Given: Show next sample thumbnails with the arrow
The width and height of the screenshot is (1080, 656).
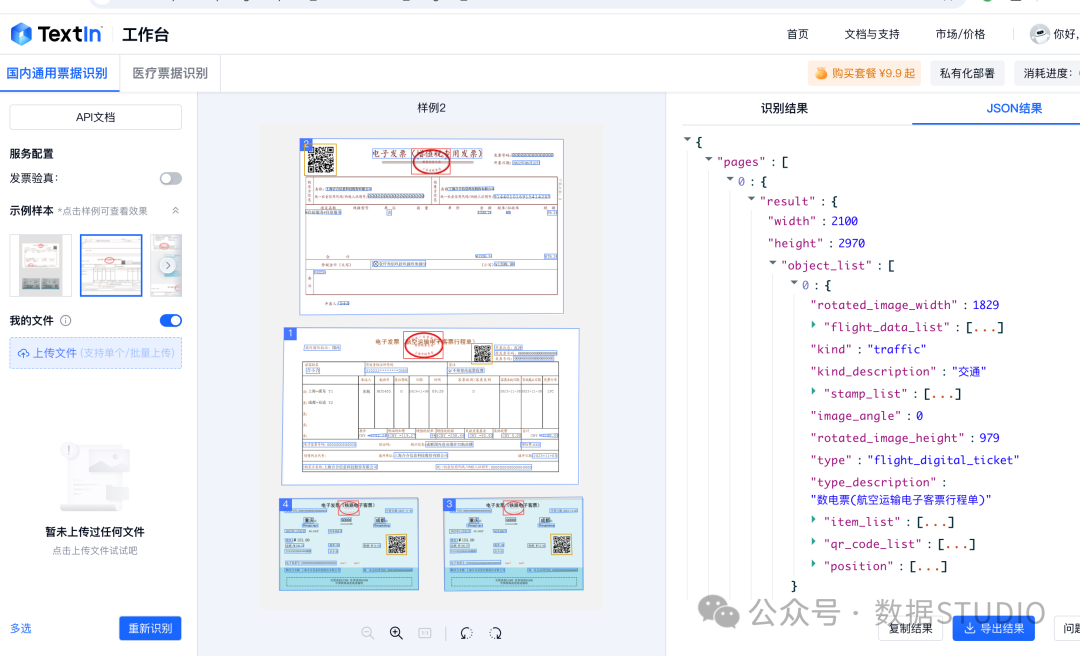Looking at the screenshot, I should coord(167,265).
